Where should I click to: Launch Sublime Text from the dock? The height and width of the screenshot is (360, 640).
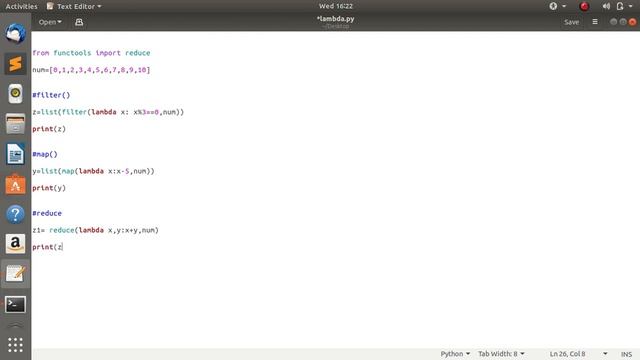pos(16,64)
